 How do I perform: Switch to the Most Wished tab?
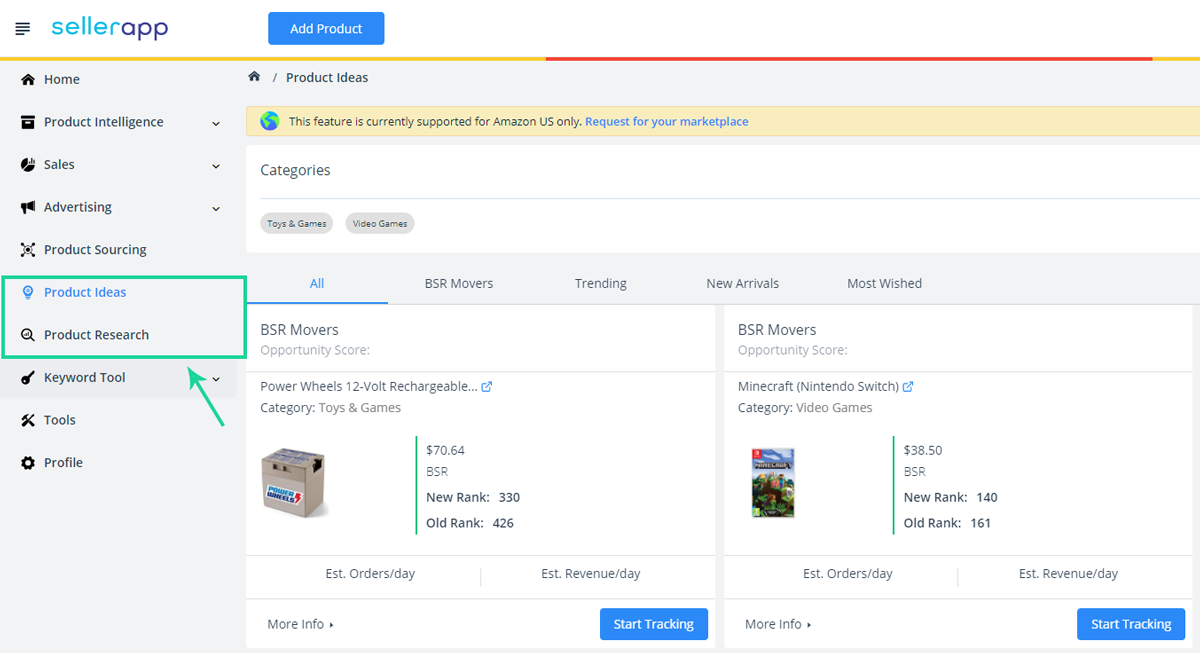(x=885, y=284)
